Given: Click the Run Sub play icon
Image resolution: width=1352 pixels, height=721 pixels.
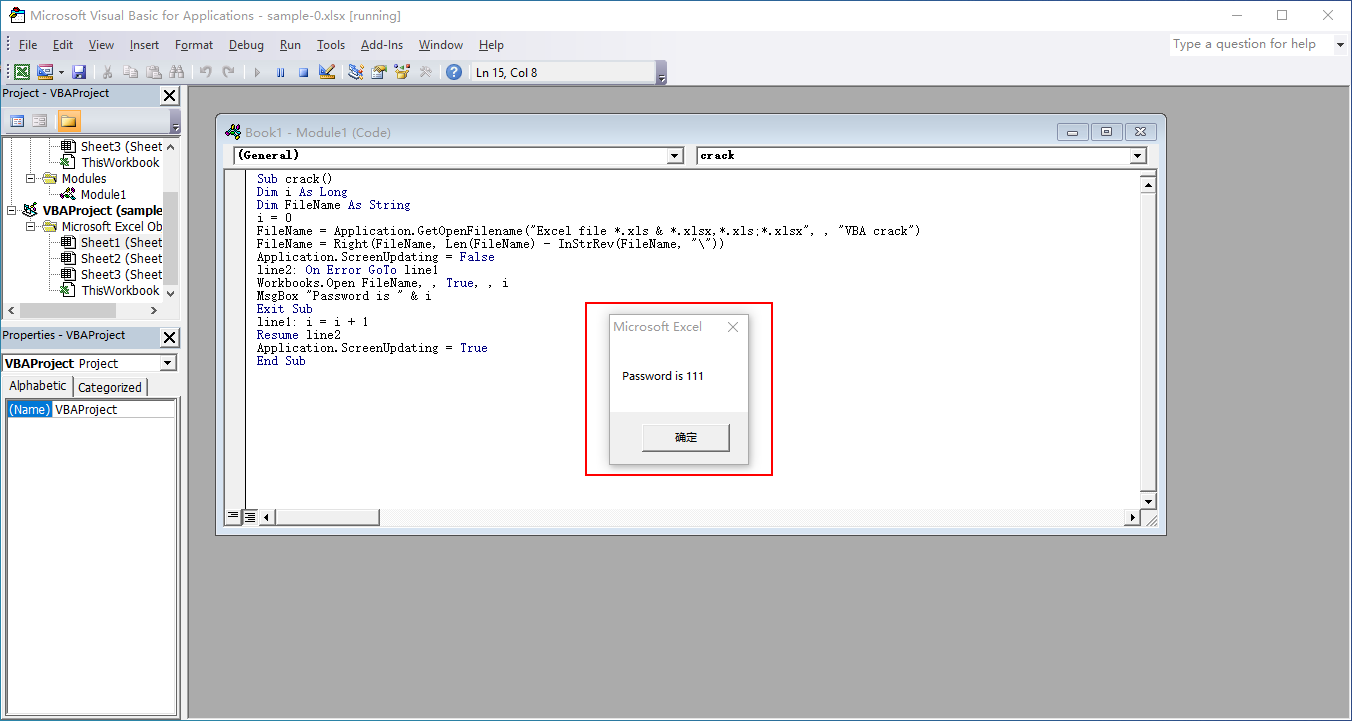Looking at the screenshot, I should (257, 72).
